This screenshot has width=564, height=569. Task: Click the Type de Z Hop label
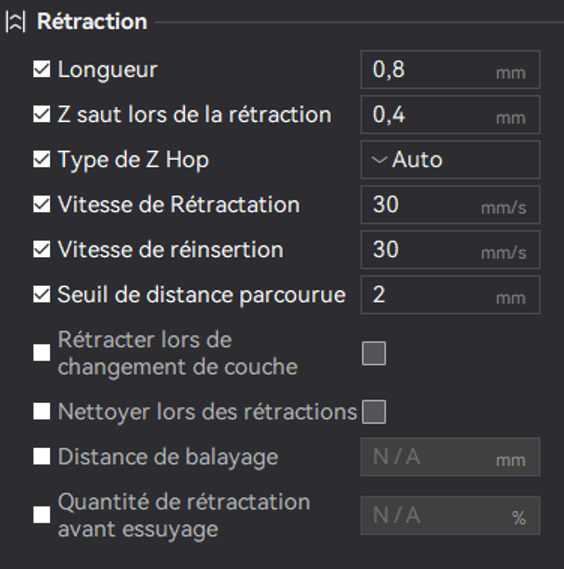(134, 160)
